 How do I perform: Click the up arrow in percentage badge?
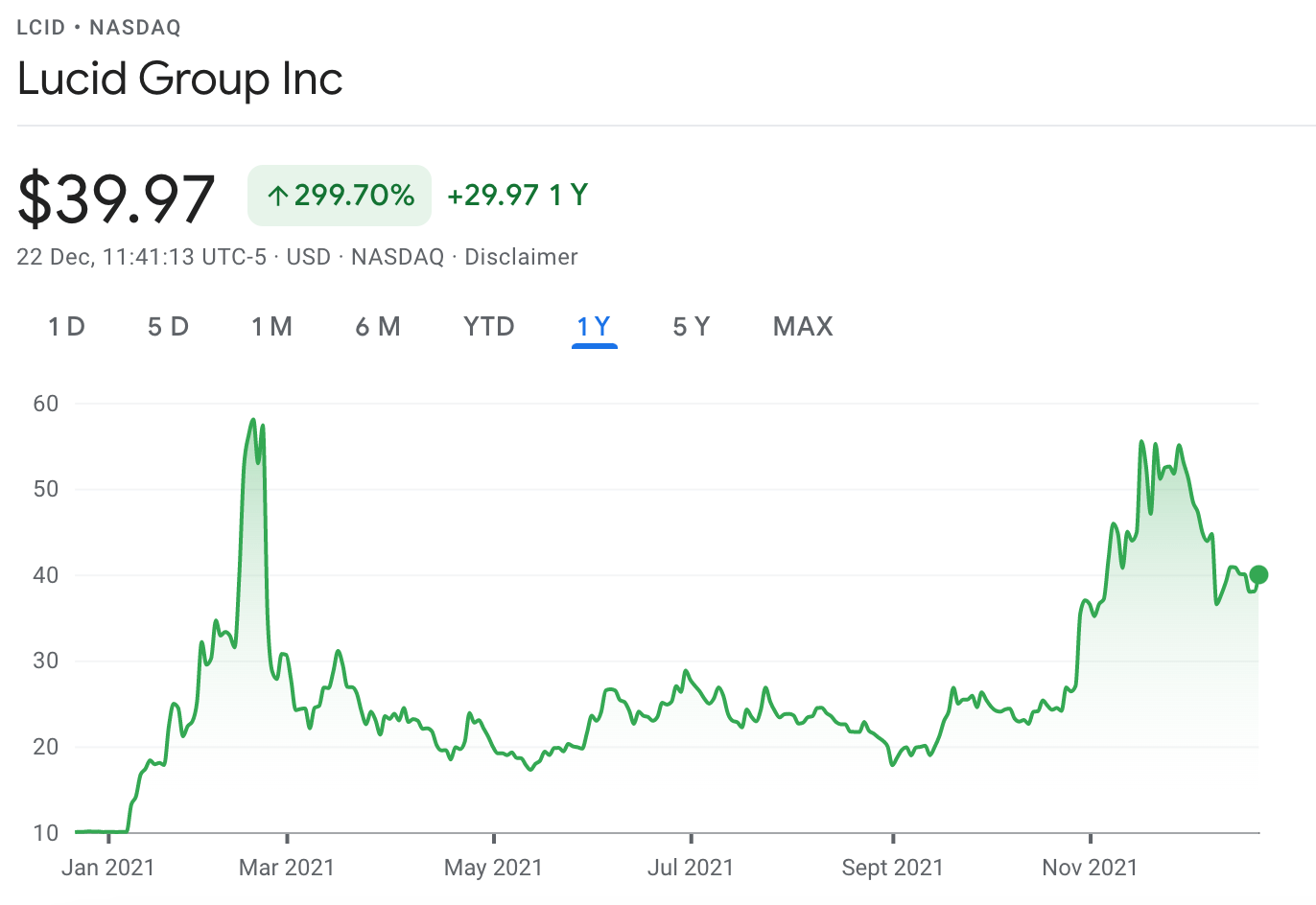coord(278,197)
